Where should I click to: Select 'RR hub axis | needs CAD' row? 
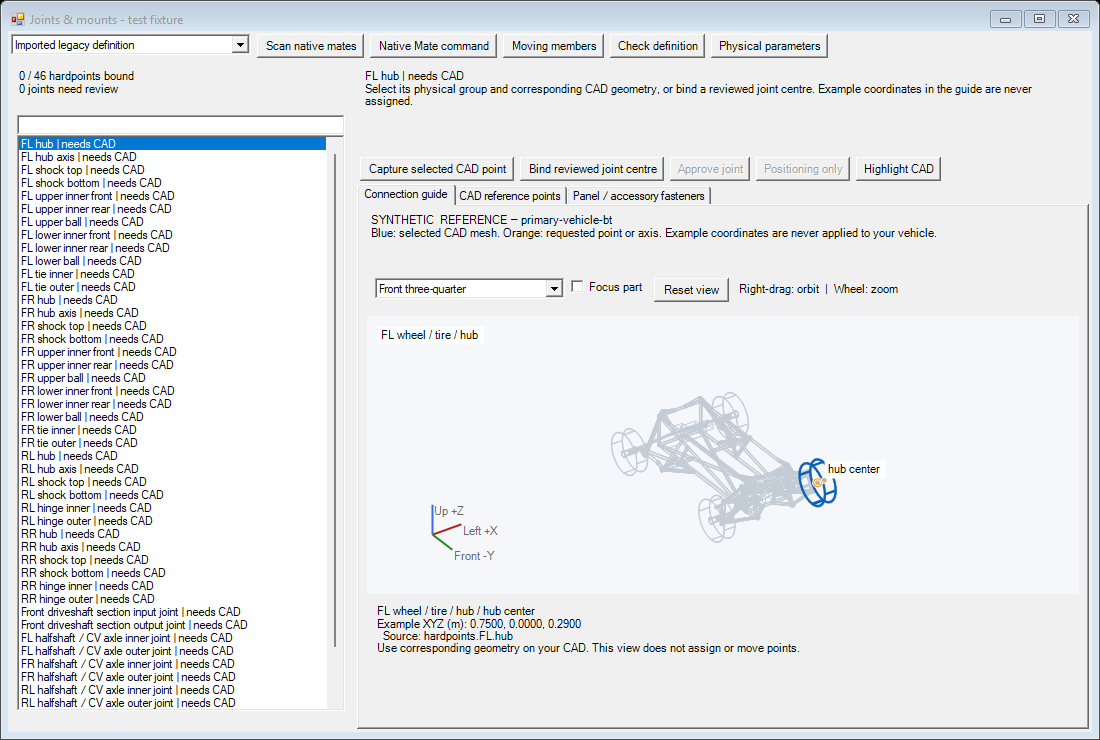(x=172, y=546)
